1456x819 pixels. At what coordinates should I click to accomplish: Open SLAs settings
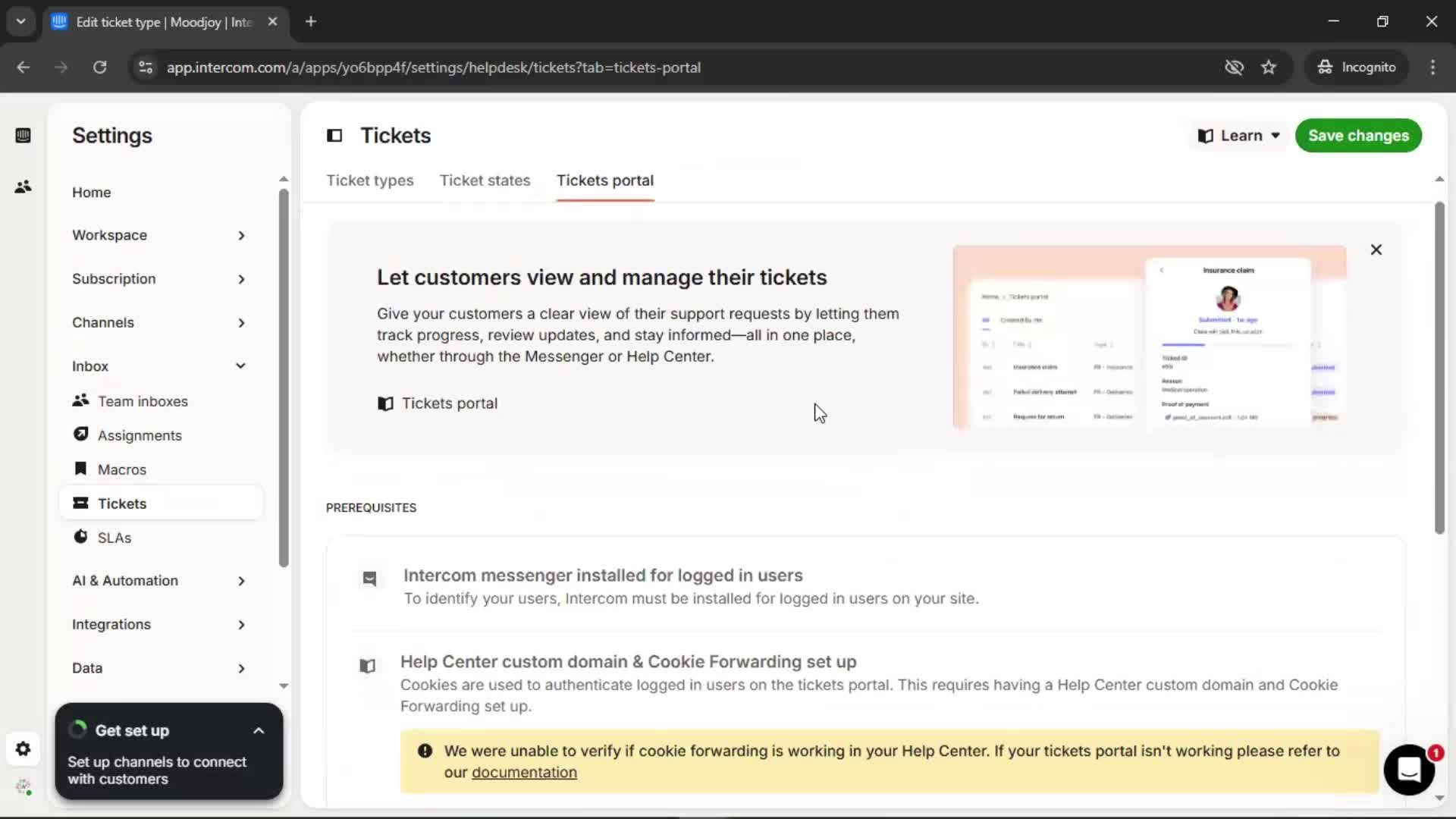115,538
